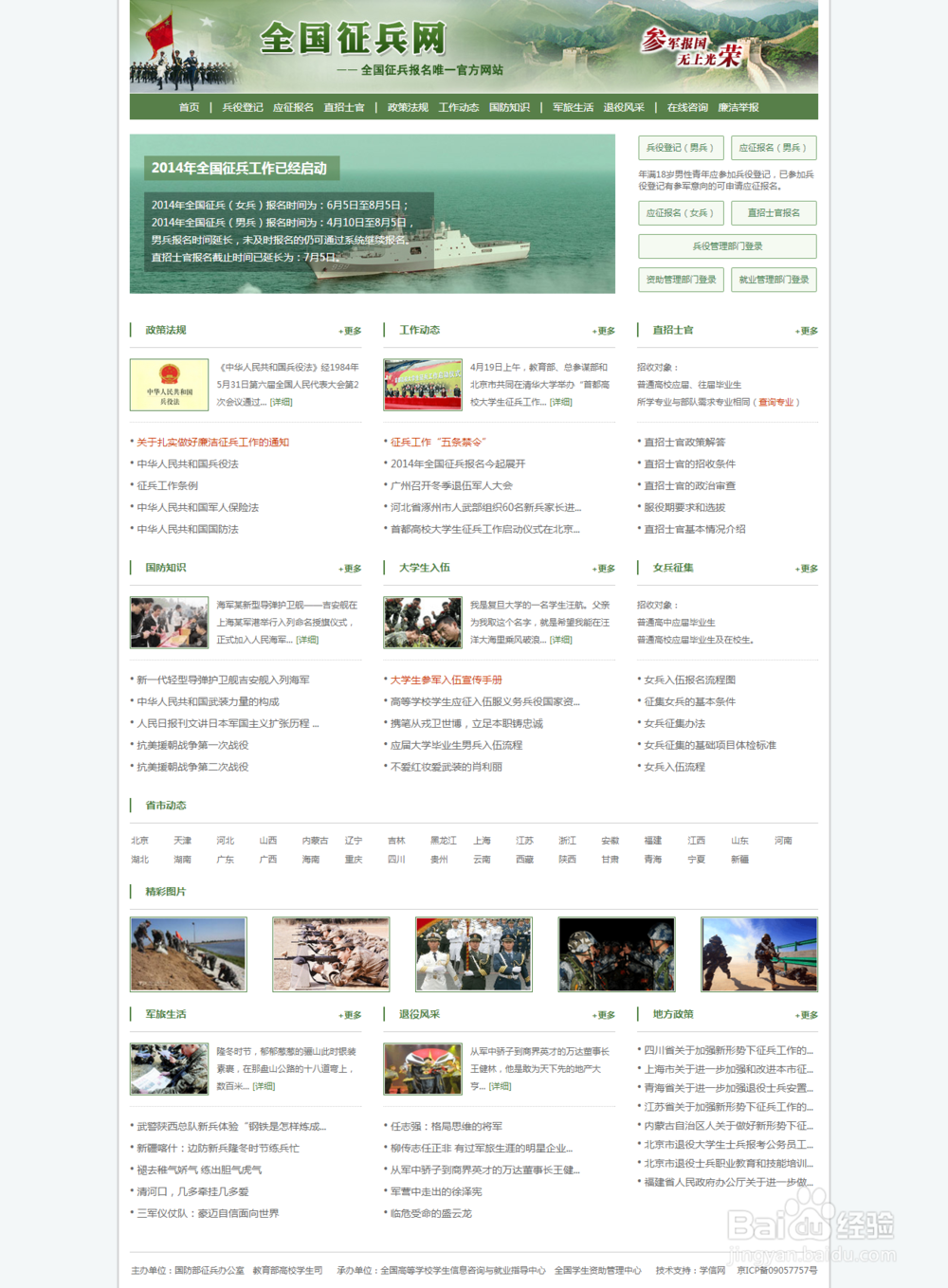Screen dimensions: 948x1288
Task: Open 2014年全国征兵报名今起展开 link
Action: (x=458, y=464)
